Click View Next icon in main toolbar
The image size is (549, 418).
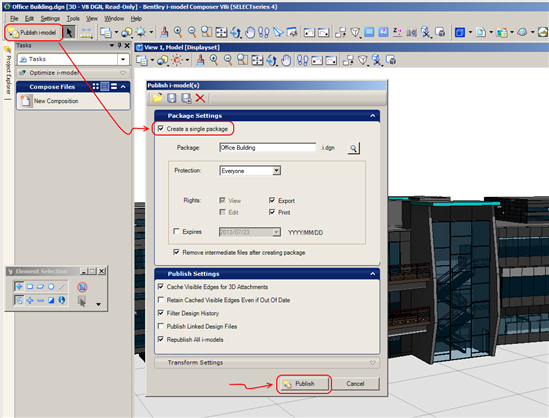(x=324, y=33)
